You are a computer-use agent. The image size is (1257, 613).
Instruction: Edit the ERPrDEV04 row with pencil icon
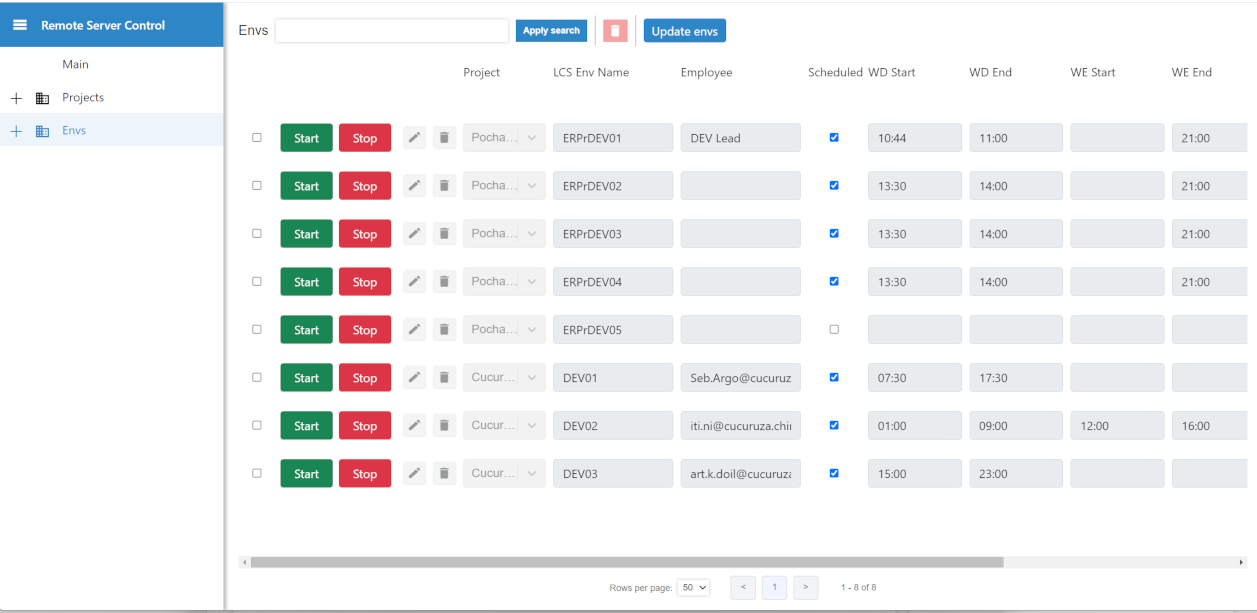tap(414, 282)
